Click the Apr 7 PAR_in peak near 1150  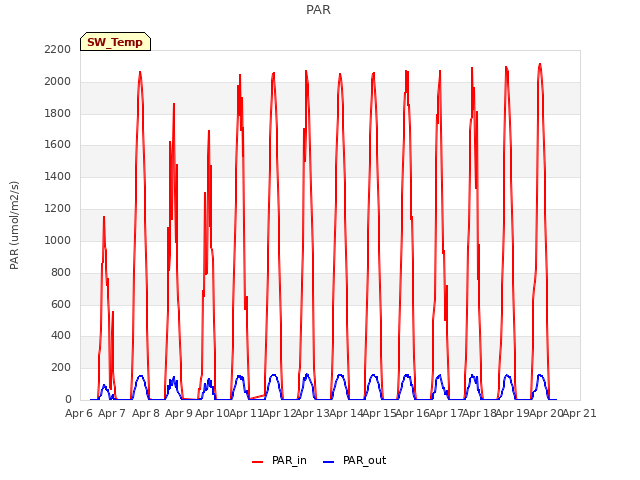click(104, 217)
